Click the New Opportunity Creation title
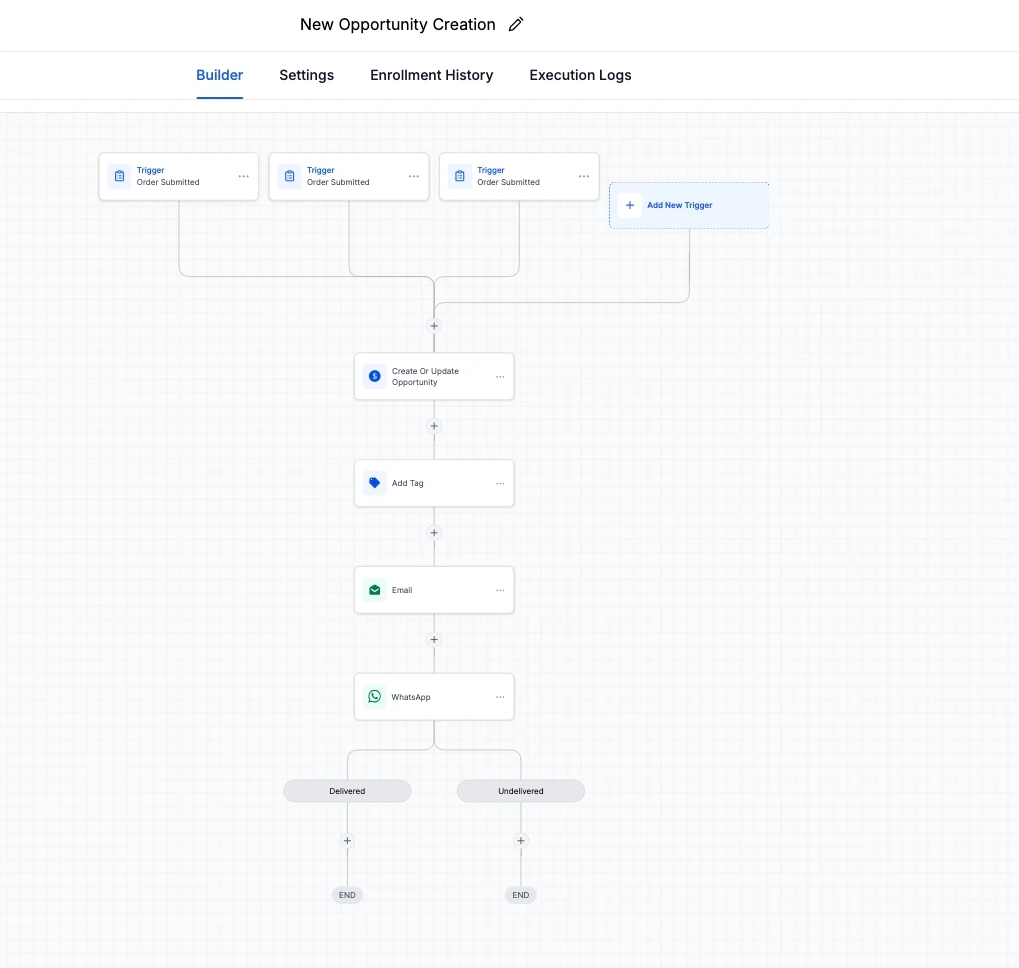The height and width of the screenshot is (968, 1019). pos(397,25)
